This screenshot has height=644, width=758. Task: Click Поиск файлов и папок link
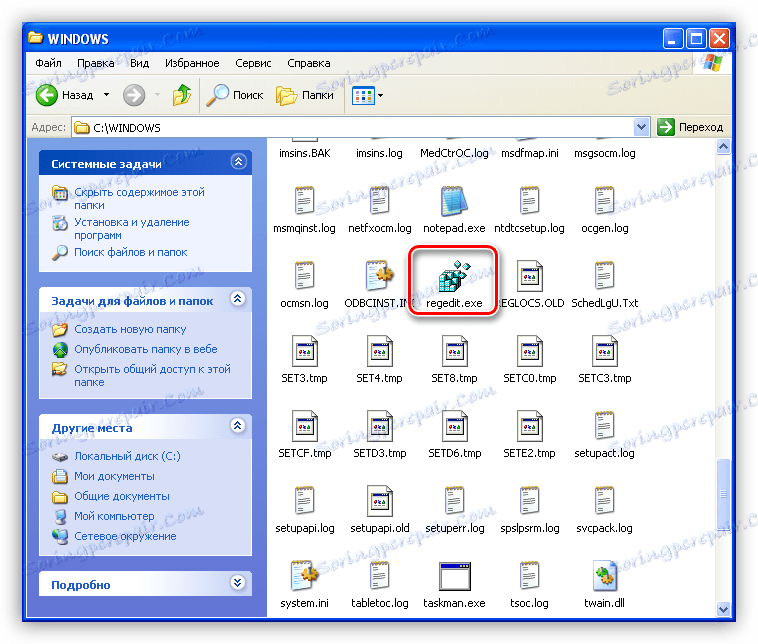[131, 252]
